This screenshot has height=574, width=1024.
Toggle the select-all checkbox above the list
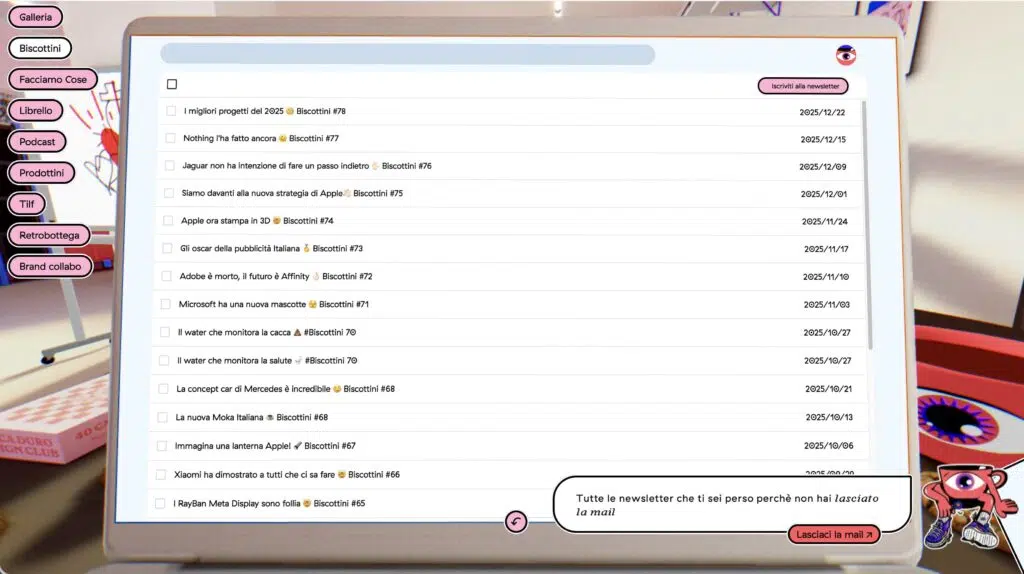pos(172,84)
